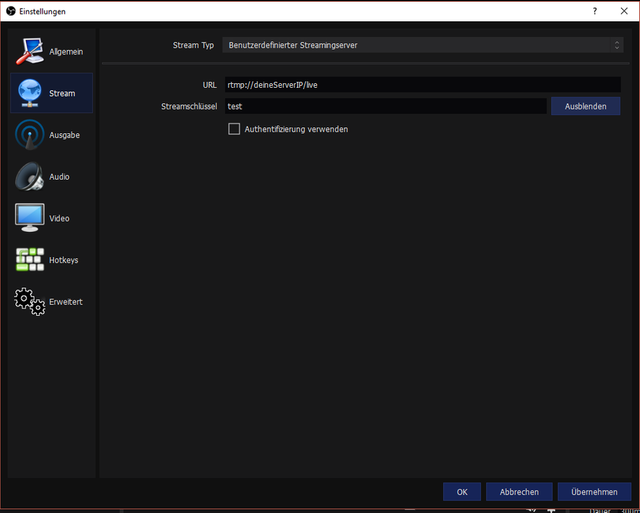Open the Stream Typ dropdown
The height and width of the screenshot is (513, 640).
[x=423, y=45]
